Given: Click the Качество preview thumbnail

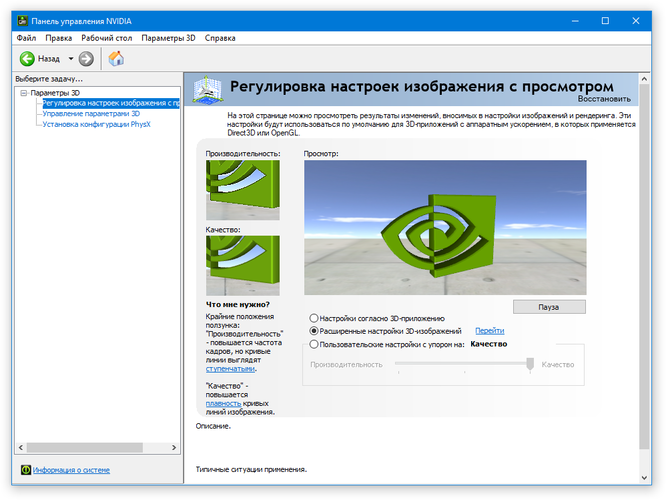Looking at the screenshot, I should click(243, 265).
